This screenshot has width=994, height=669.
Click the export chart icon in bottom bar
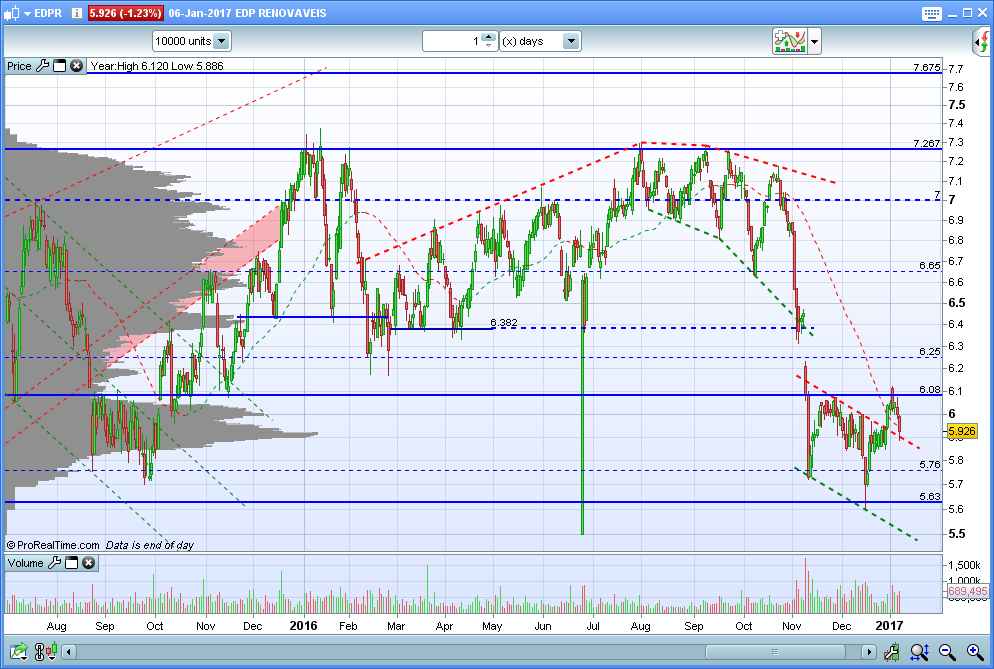tap(18, 651)
